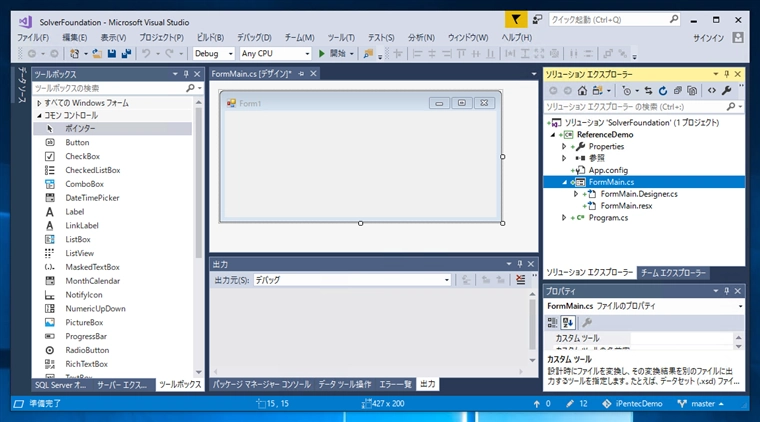Show all files in Solution Explorer
Viewport: 760px width, 422px height.
coord(692,91)
